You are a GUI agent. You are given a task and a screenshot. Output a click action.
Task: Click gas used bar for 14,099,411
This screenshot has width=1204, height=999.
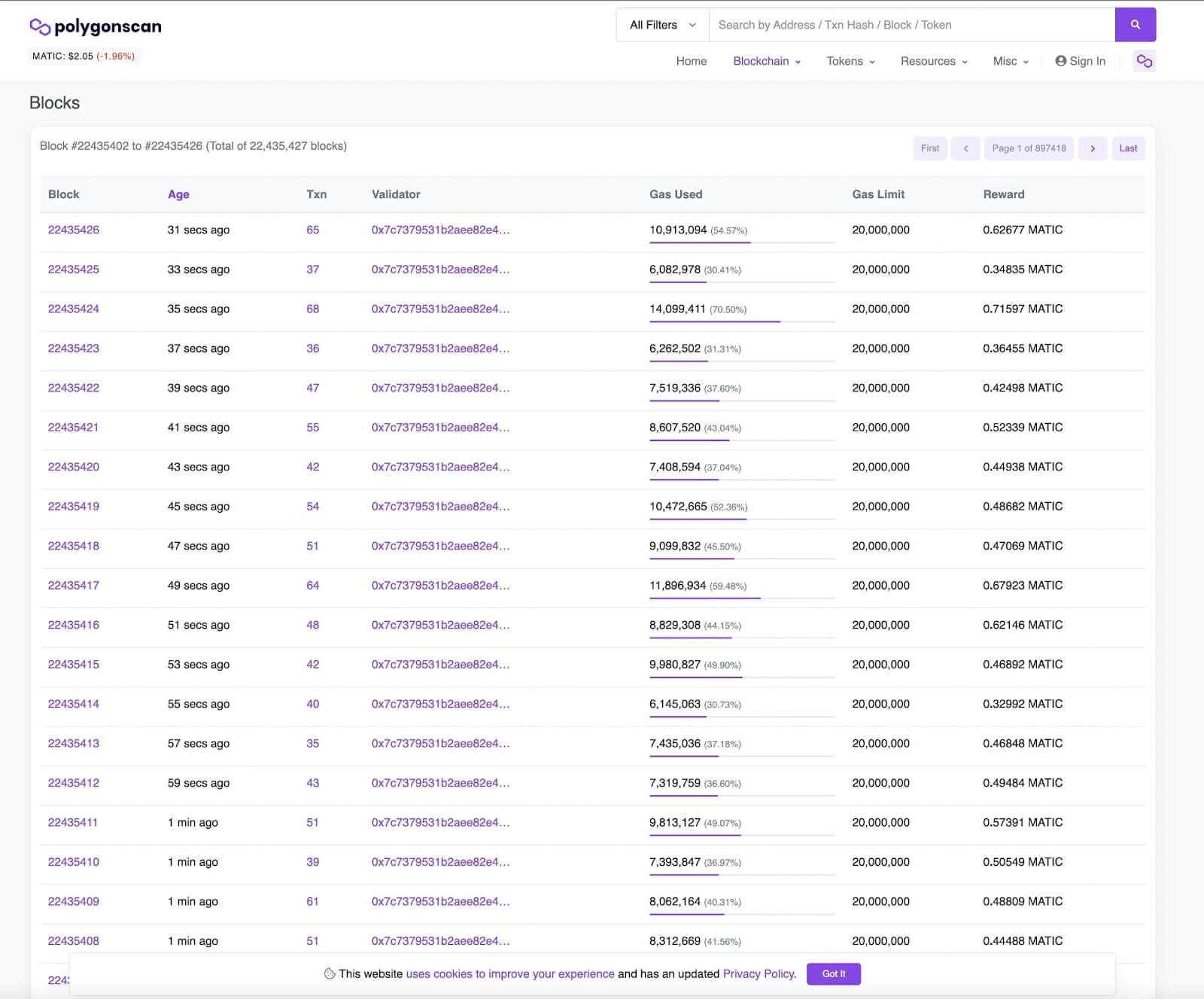pos(742,321)
